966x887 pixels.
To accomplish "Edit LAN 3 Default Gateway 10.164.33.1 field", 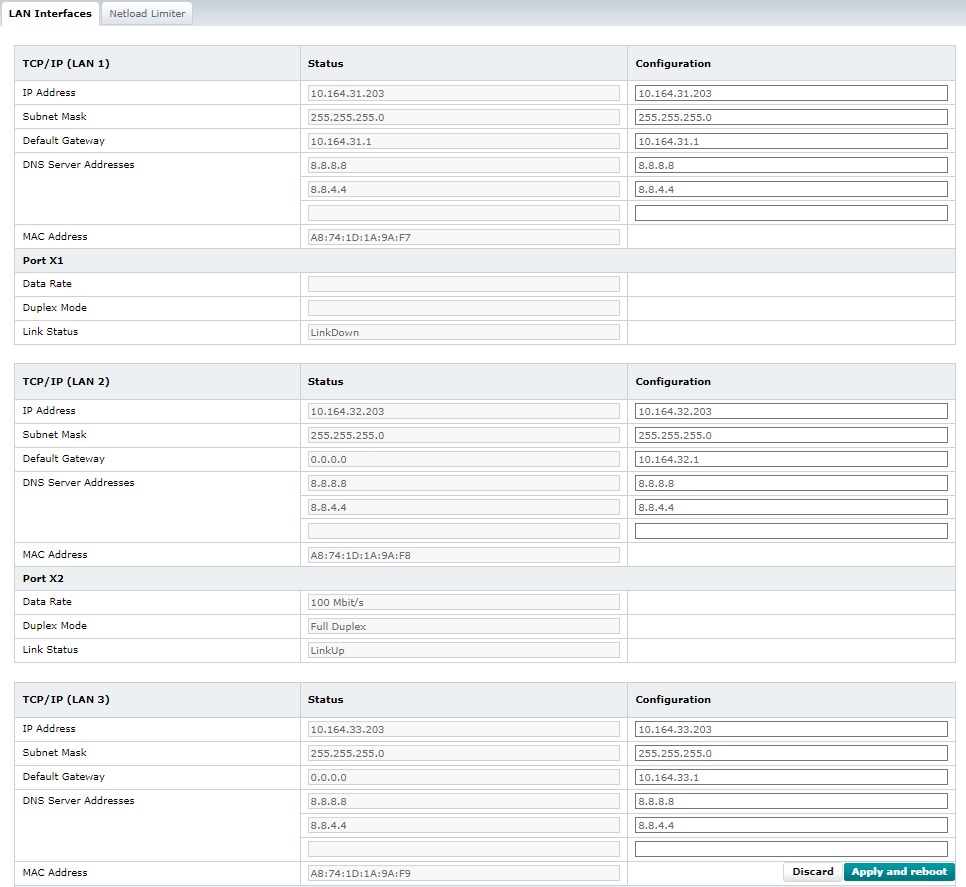I will (790, 777).
